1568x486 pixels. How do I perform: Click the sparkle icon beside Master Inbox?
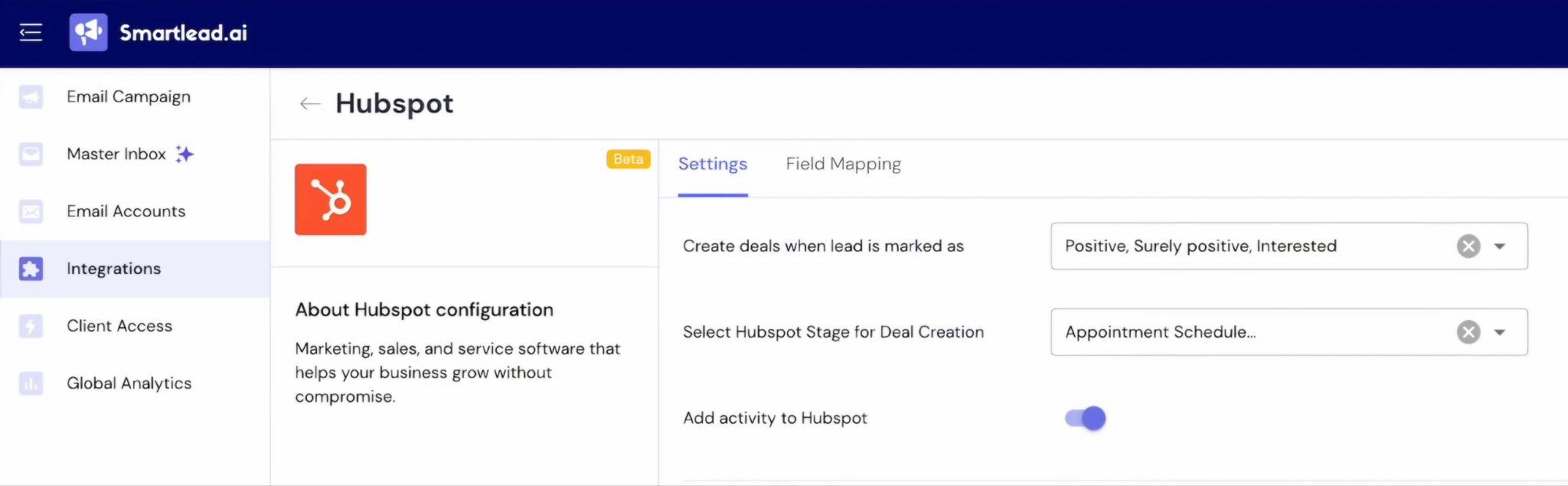click(x=185, y=154)
